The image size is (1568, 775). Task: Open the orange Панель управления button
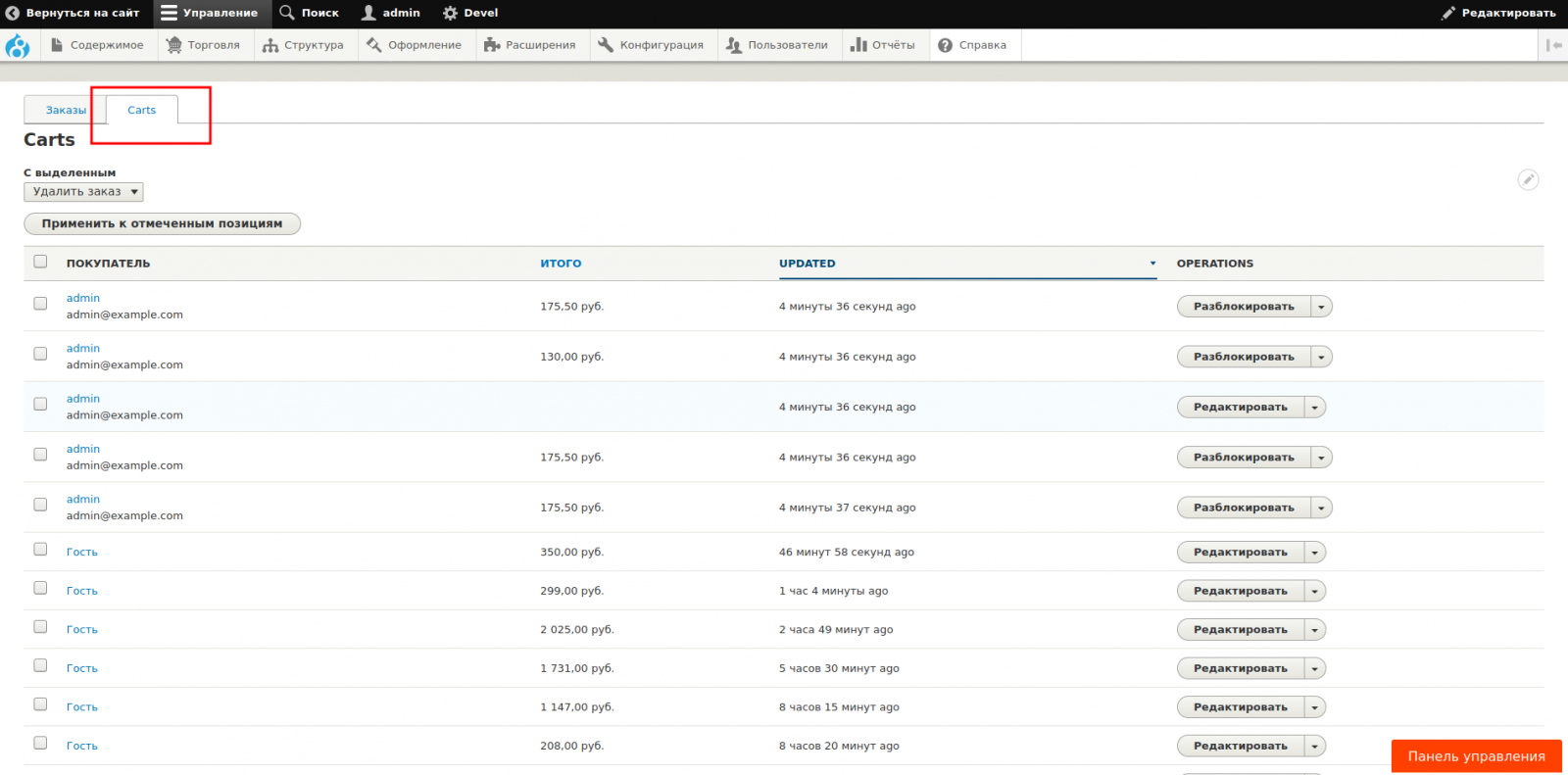[1476, 756]
